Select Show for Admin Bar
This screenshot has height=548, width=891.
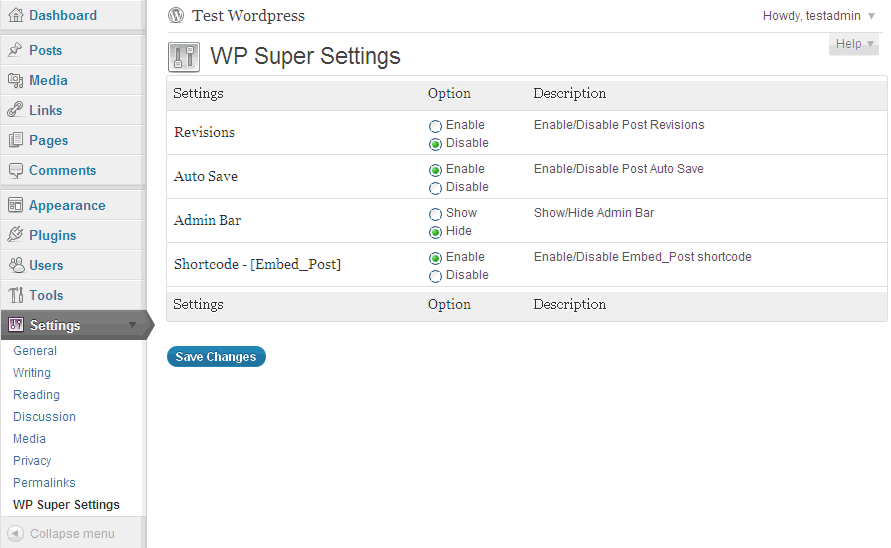[x=435, y=214]
